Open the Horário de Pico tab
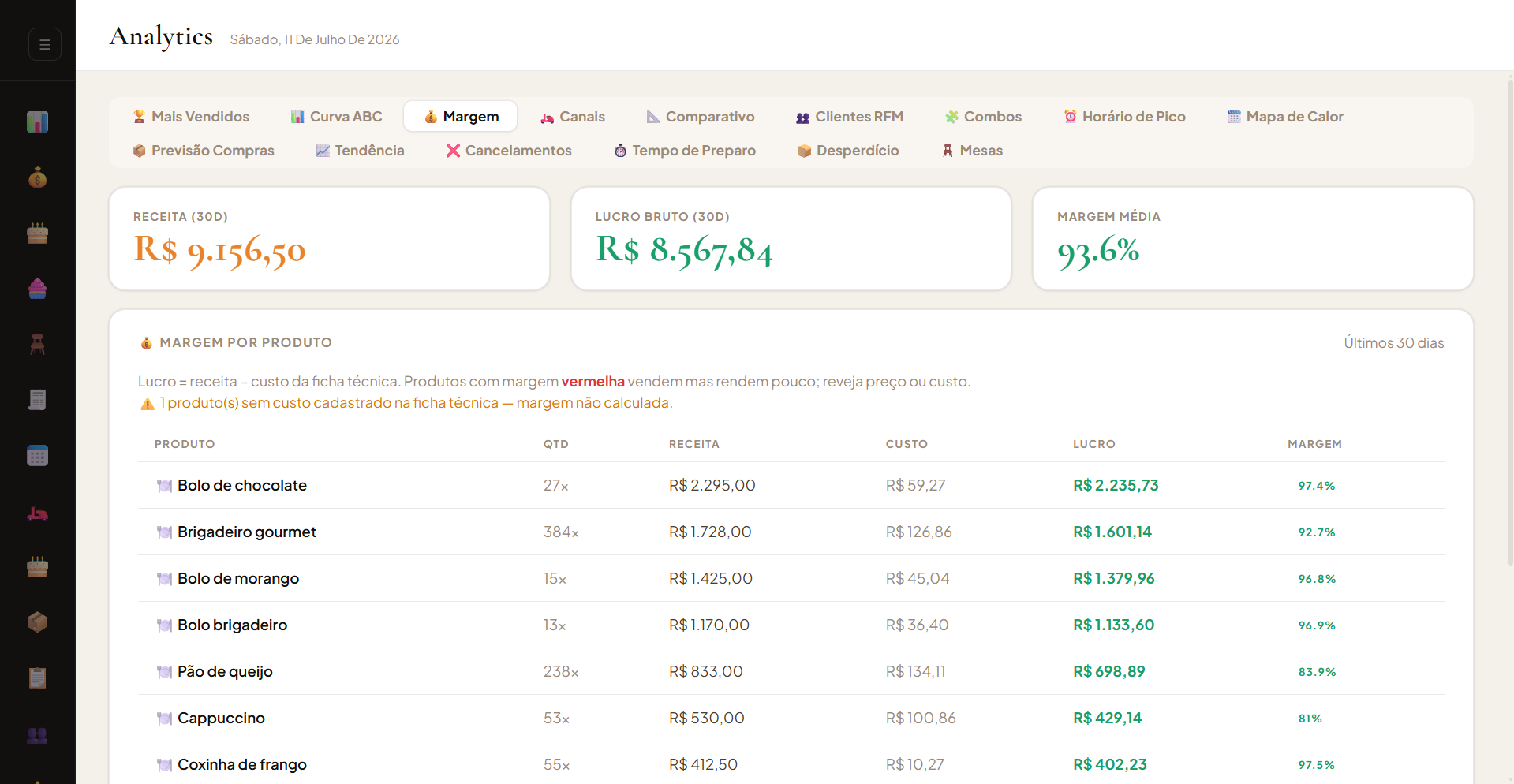The width and height of the screenshot is (1514, 784). (1124, 117)
